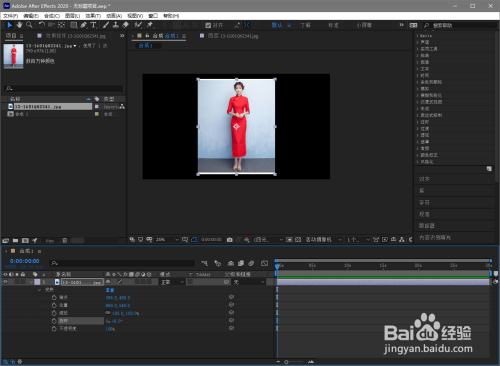Open the 文件(F) menu
The image size is (500, 366).
point(10,16)
